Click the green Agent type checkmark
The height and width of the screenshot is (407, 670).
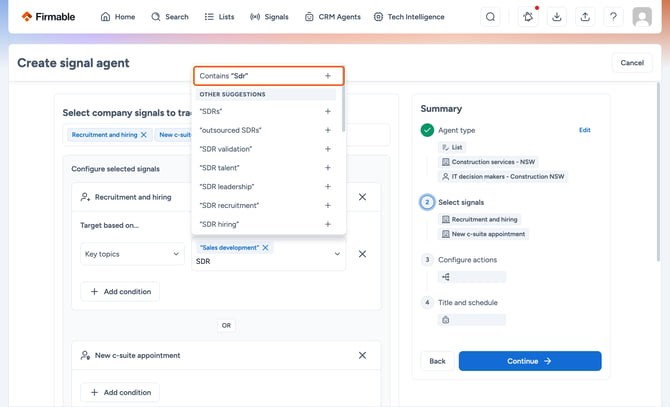427,130
